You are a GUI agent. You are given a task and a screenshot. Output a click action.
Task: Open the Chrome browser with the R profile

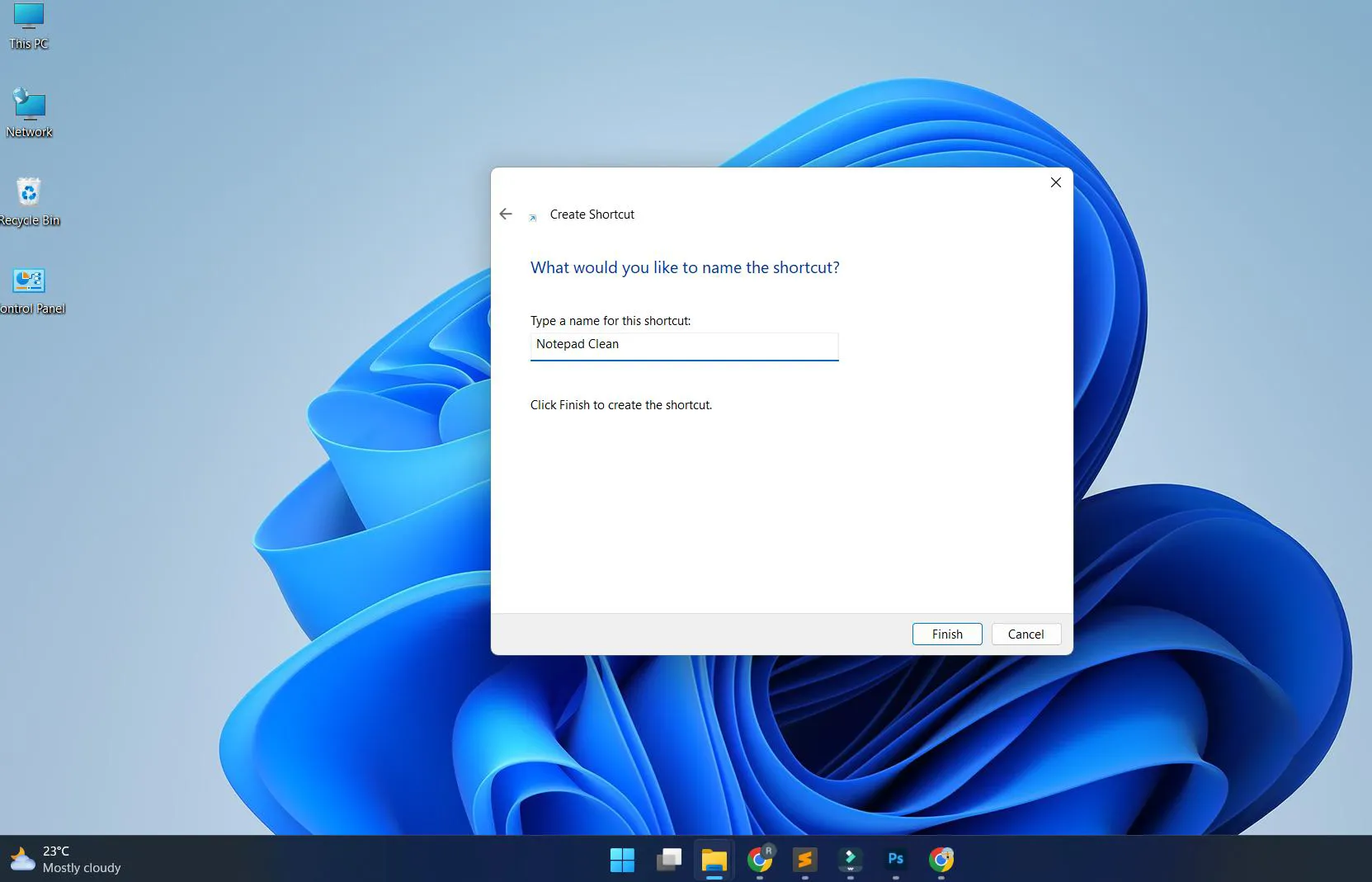coord(759,860)
